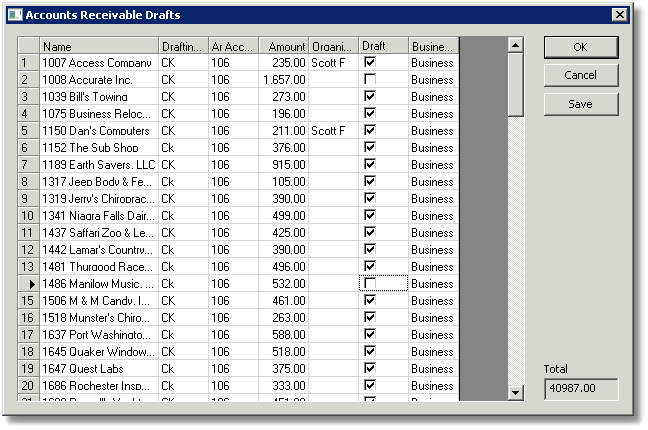Click the scroll down arrow in the grid

(515, 392)
